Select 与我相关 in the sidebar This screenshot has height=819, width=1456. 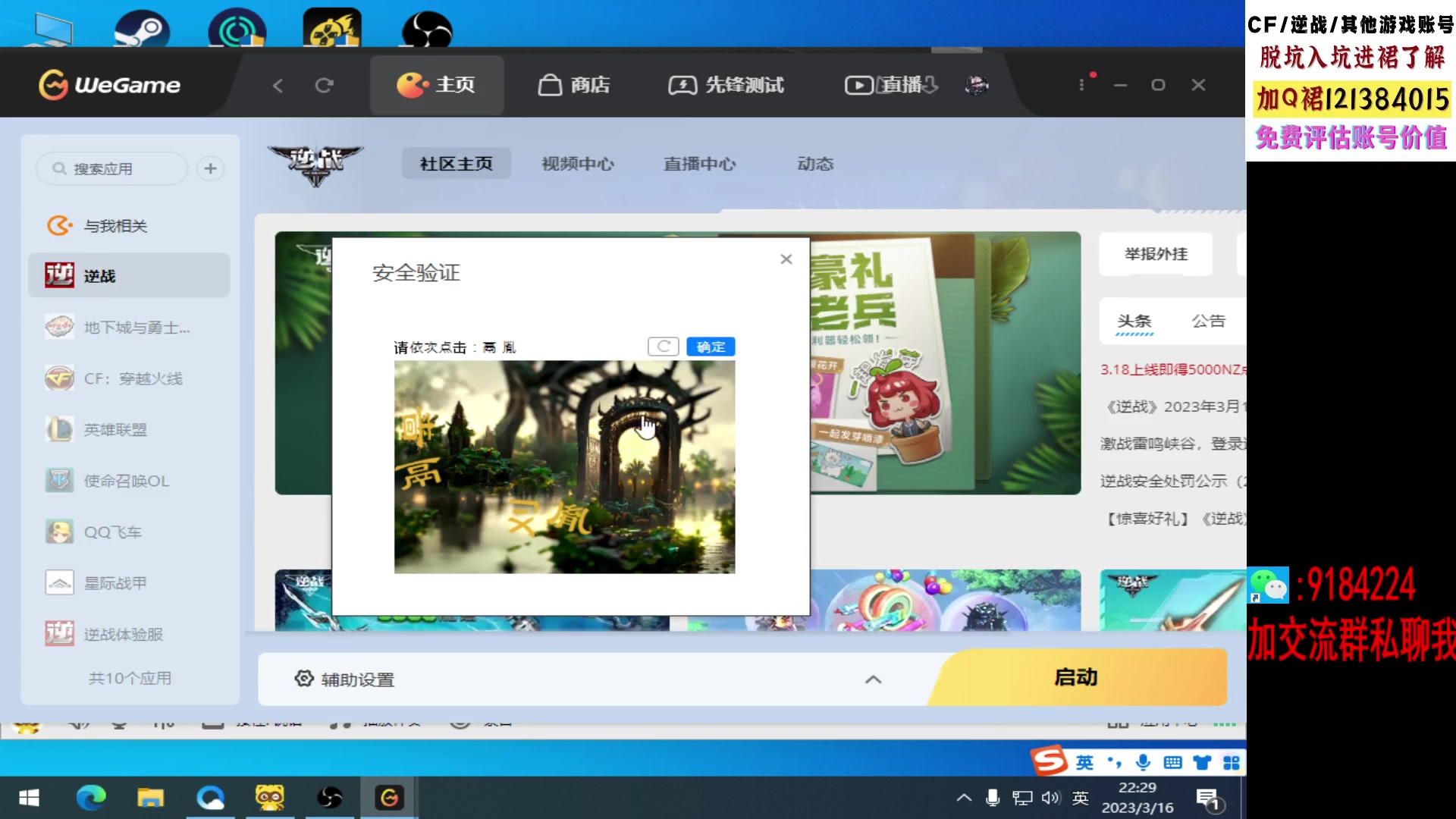click(129, 226)
